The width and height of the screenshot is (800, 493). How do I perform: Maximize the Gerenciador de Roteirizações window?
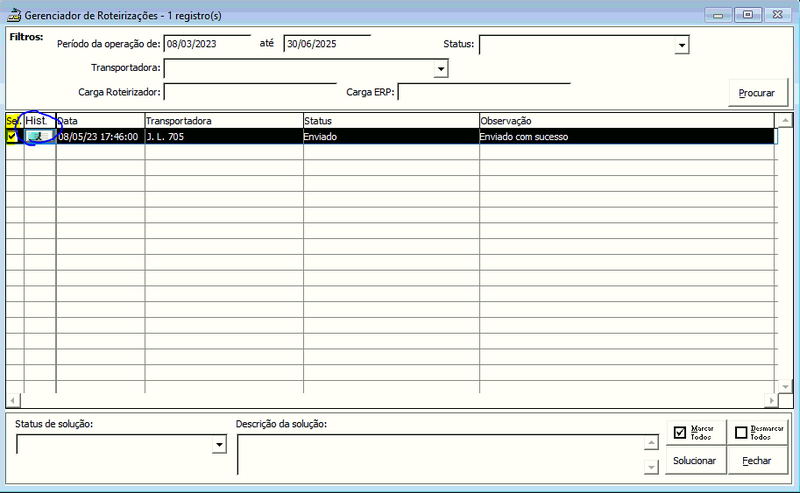(748, 15)
